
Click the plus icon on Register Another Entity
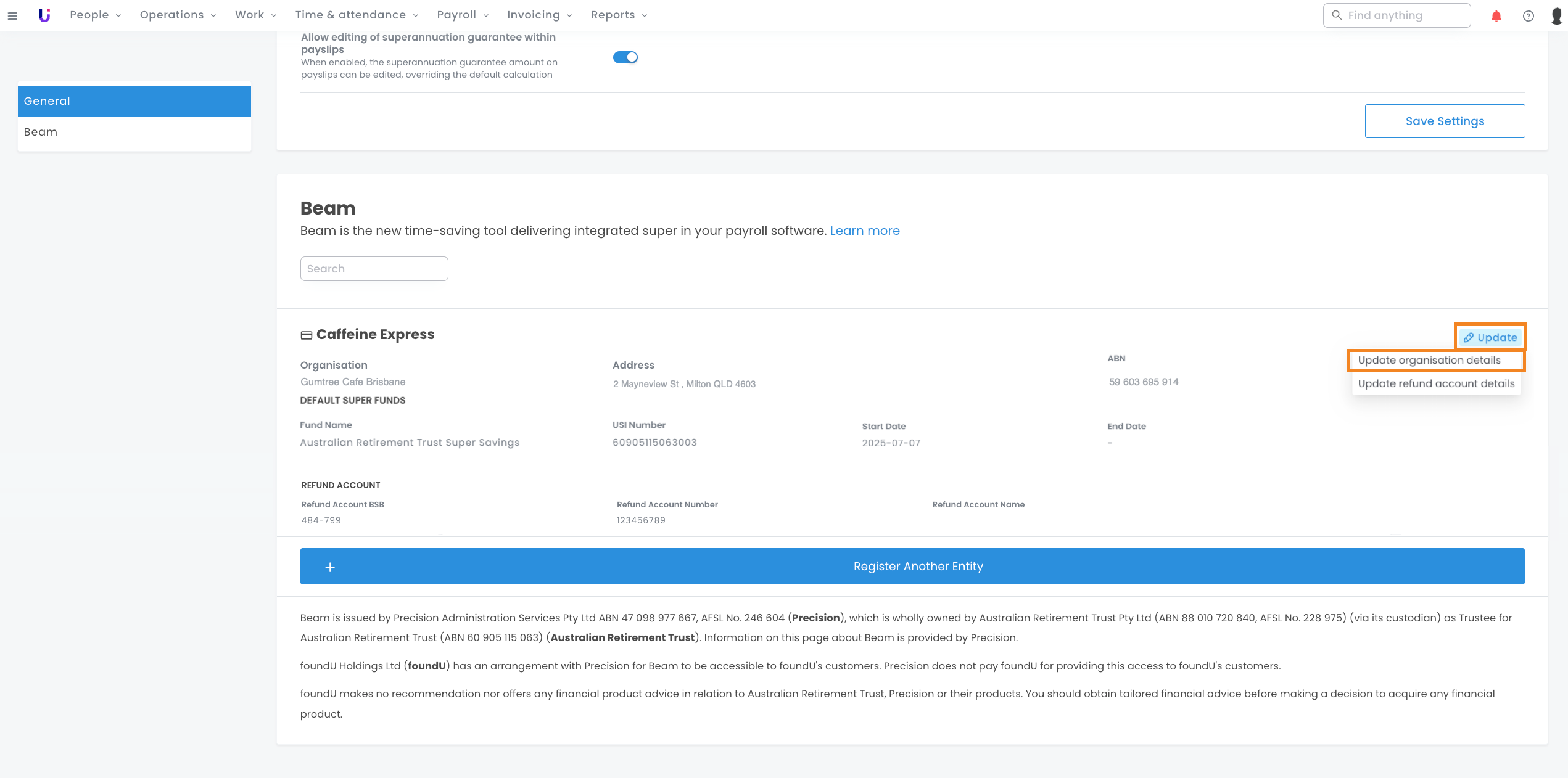pos(330,567)
